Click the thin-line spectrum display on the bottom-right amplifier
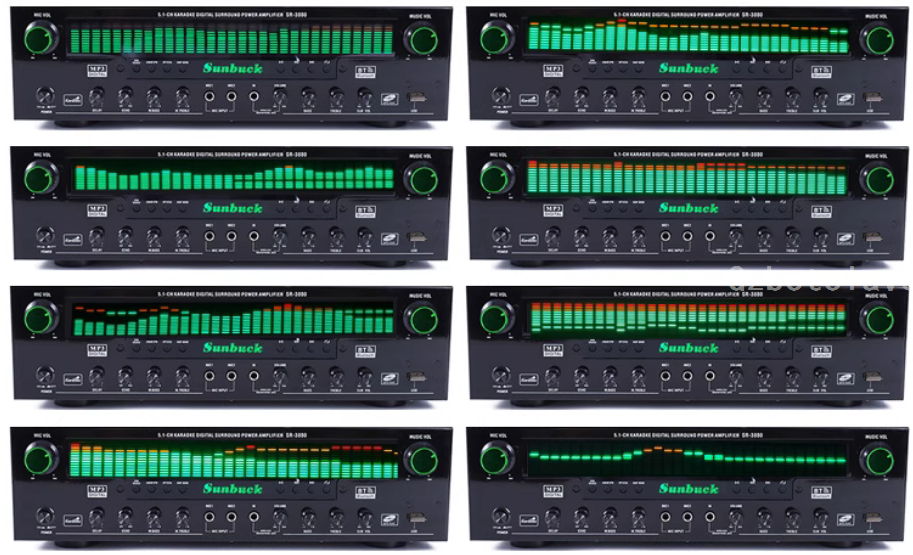The image size is (913, 555). [x=688, y=459]
